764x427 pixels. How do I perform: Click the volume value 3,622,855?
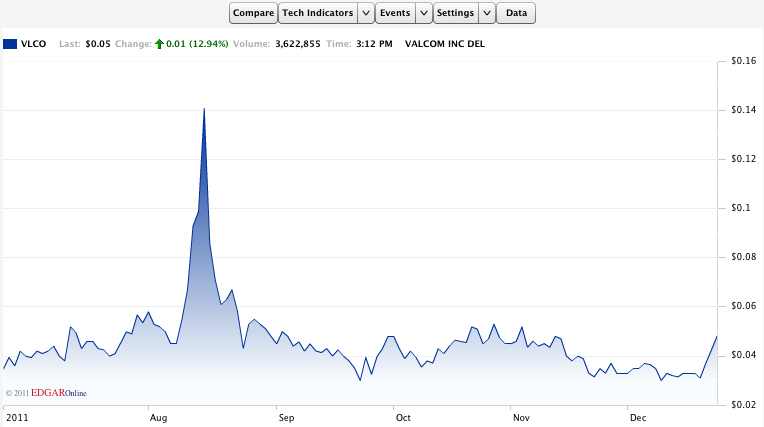298,44
